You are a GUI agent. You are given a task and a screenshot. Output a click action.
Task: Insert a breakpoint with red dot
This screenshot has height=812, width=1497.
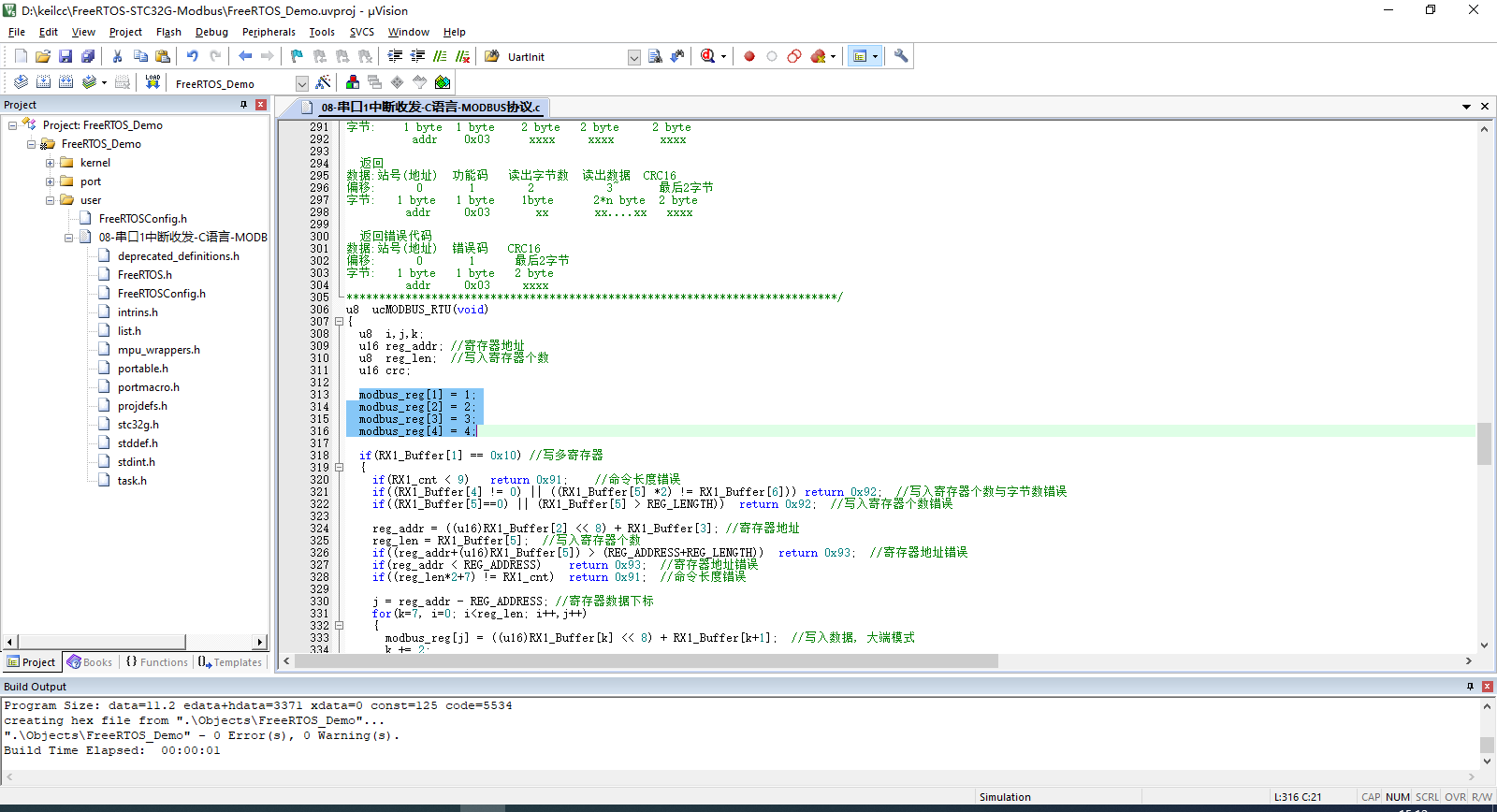coord(749,56)
